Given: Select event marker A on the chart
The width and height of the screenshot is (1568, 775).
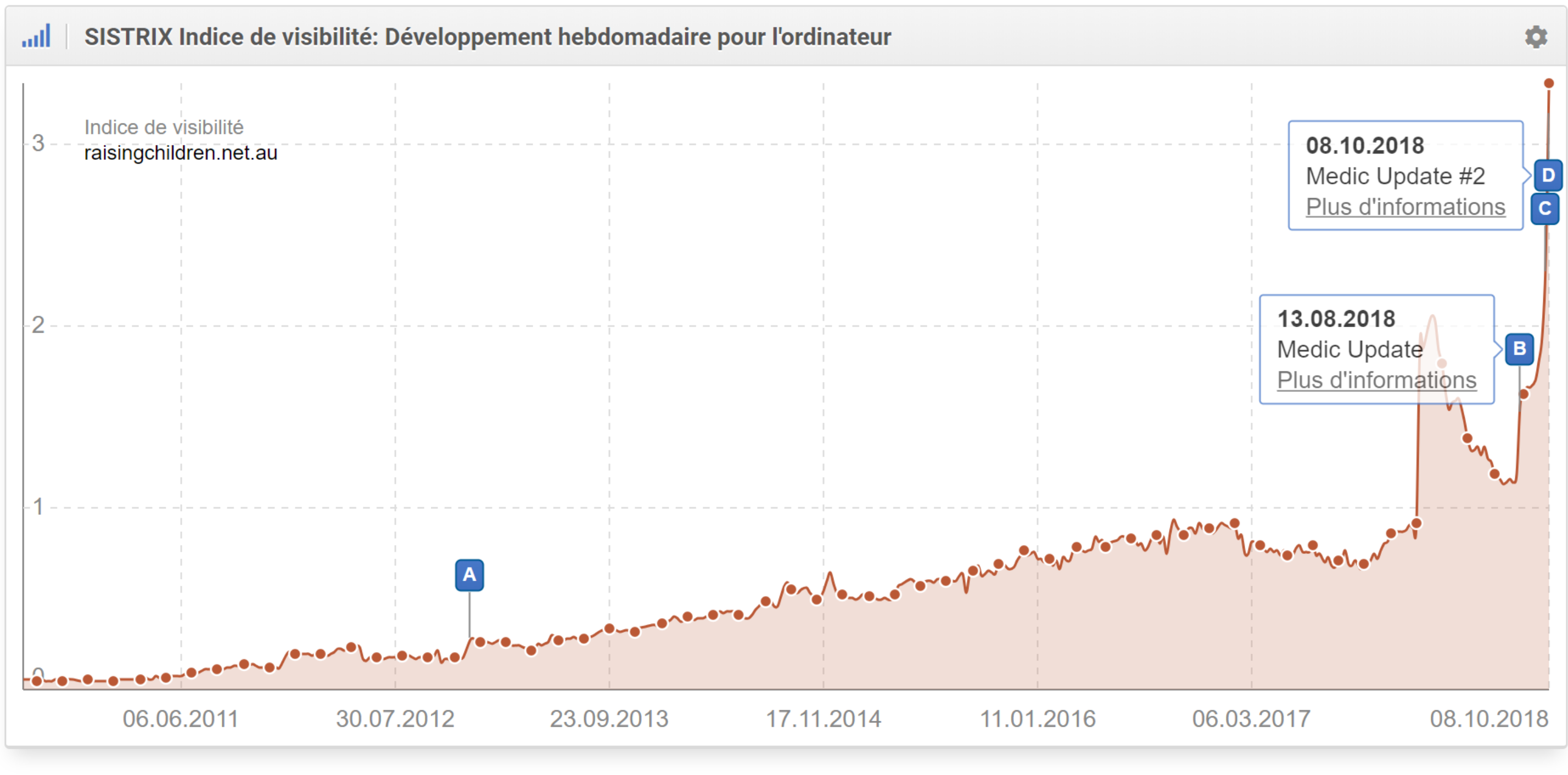Looking at the screenshot, I should pos(469,575).
